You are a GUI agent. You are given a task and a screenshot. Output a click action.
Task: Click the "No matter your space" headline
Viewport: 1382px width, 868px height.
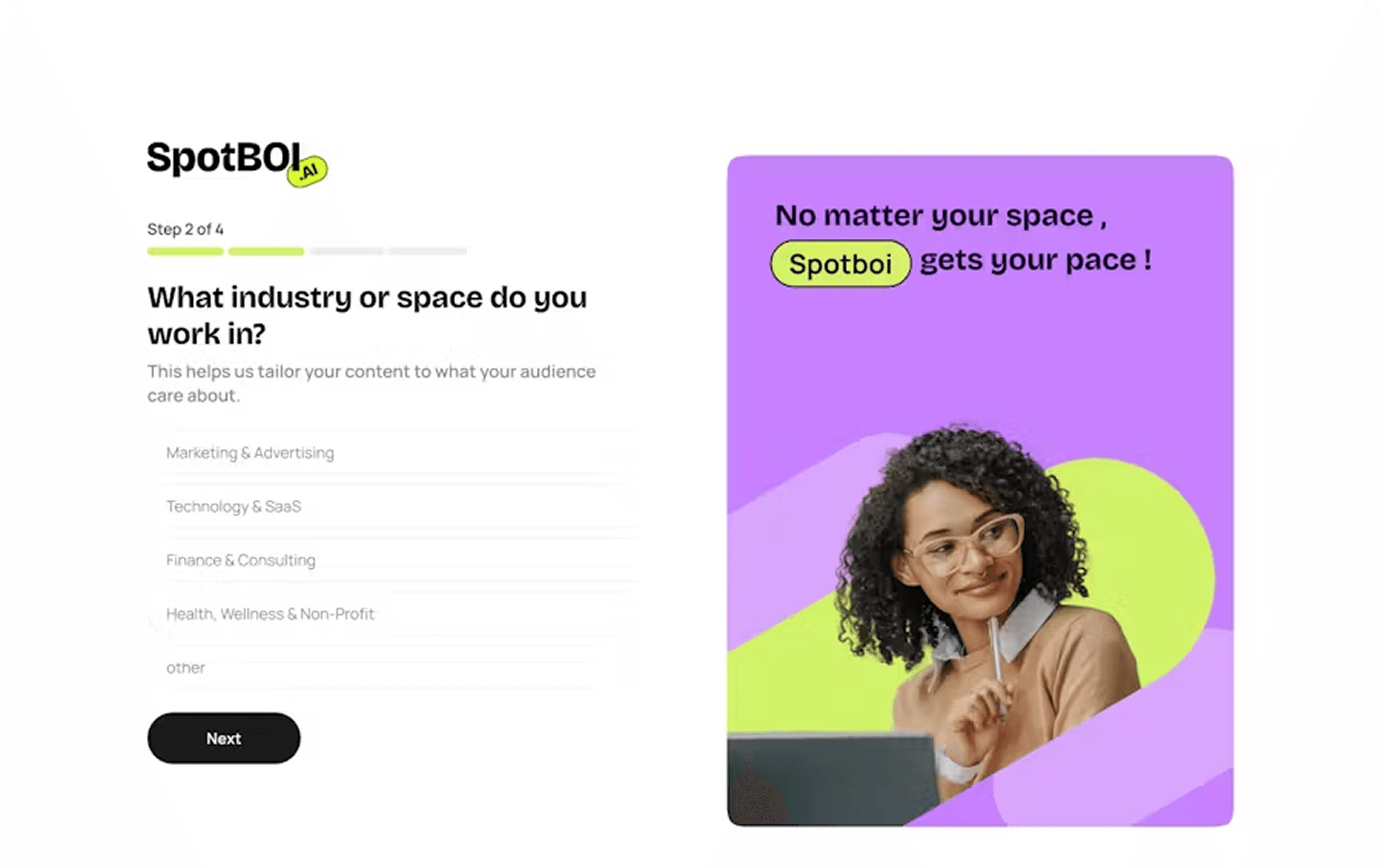[941, 216]
